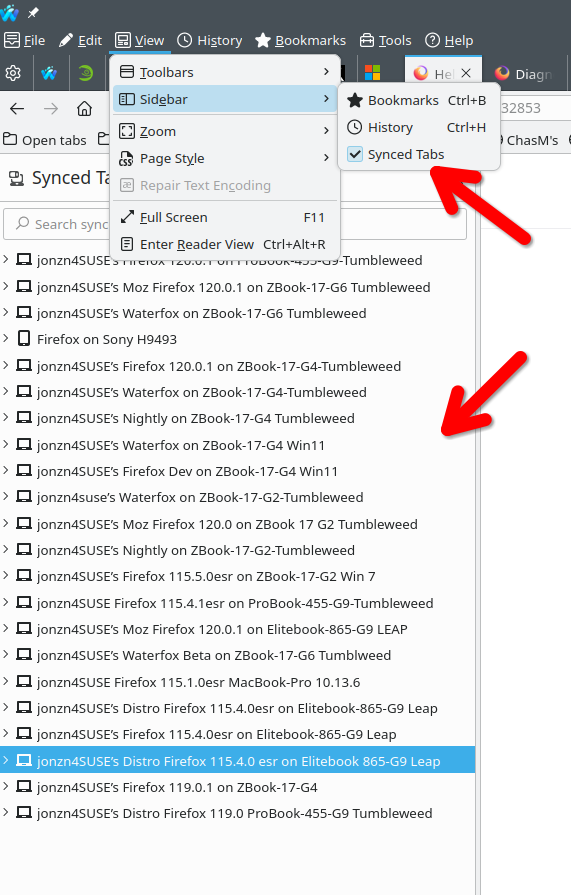The width and height of the screenshot is (571, 895).
Task: Click the Back navigation arrow
Action: (17, 108)
